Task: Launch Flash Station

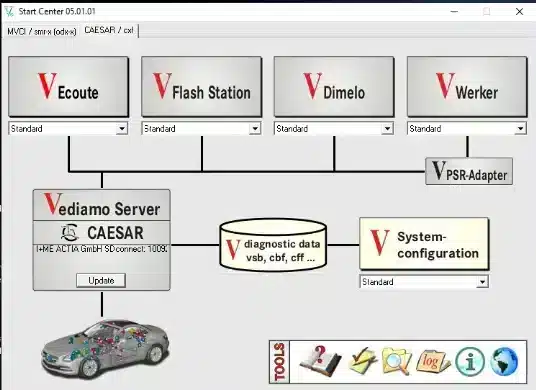Action: coord(202,87)
